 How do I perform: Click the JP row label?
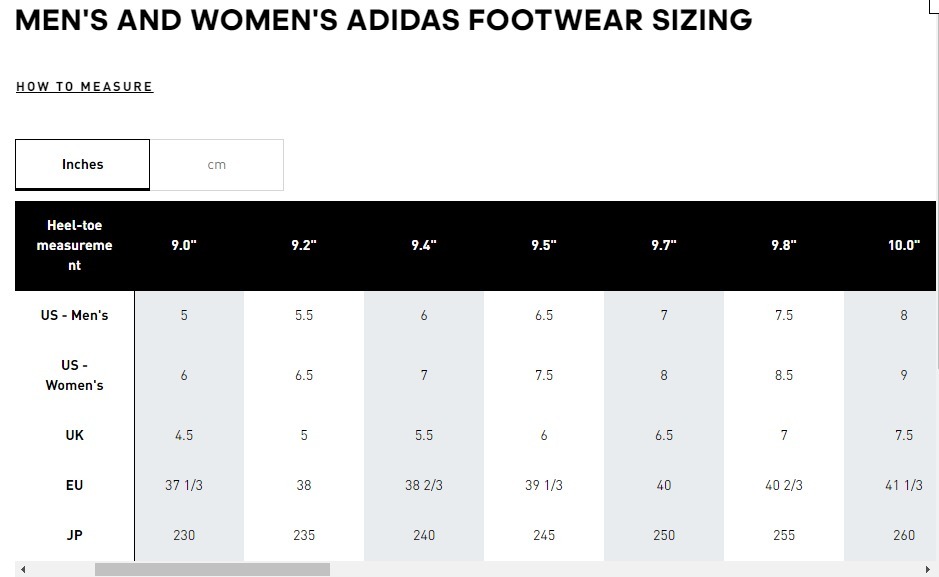[74, 535]
